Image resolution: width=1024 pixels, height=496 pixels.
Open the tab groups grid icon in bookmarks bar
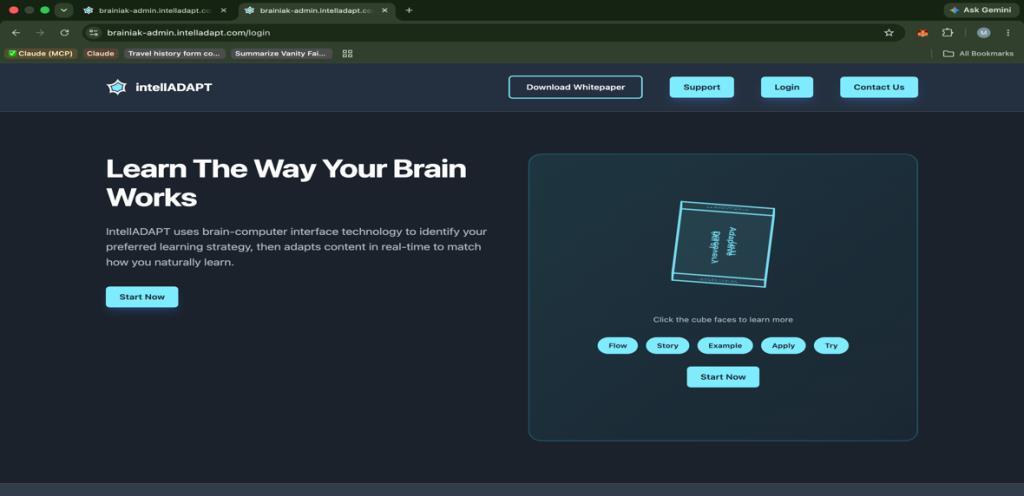pyautogui.click(x=347, y=54)
